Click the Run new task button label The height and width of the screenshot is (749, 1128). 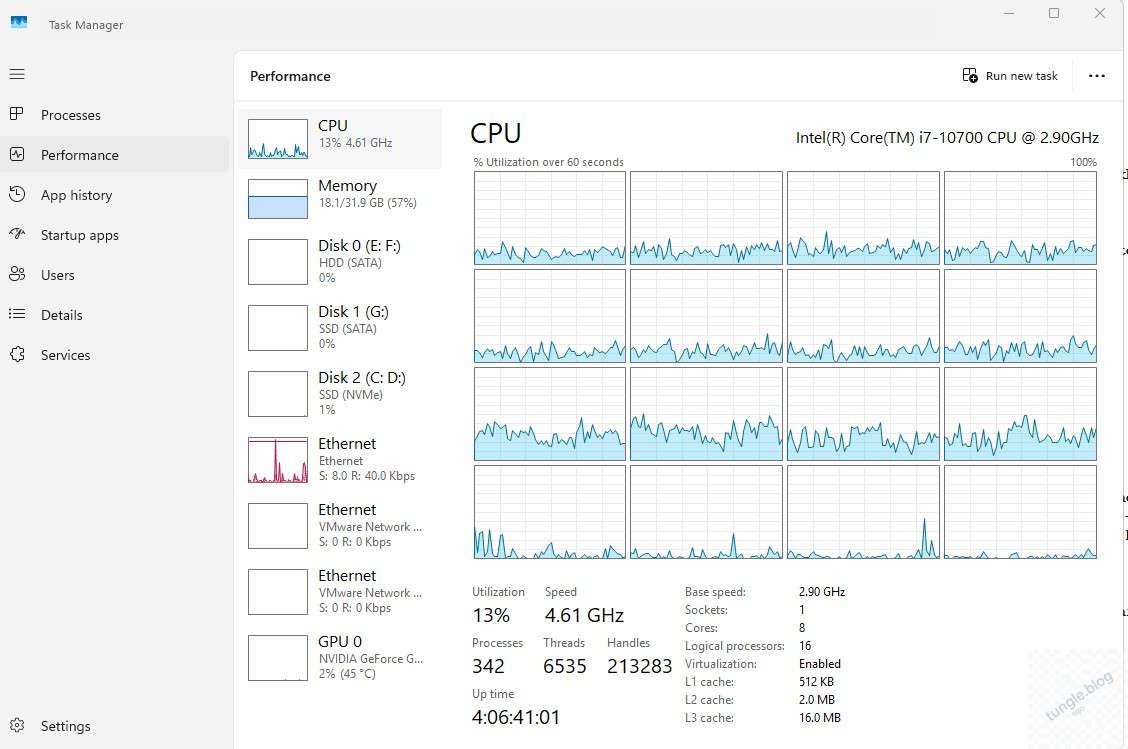tap(1022, 76)
